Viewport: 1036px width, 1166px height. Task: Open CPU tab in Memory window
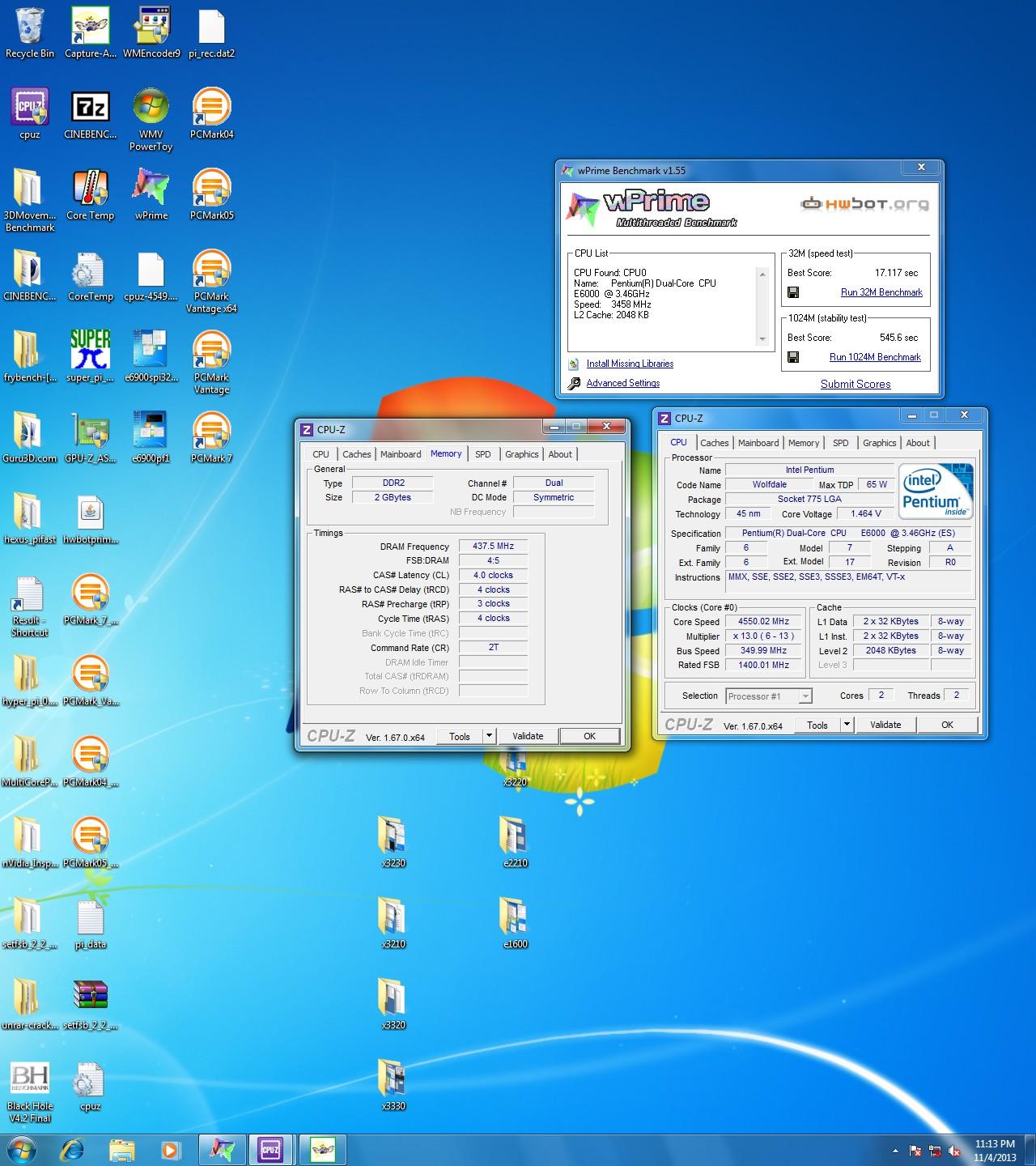click(x=321, y=454)
